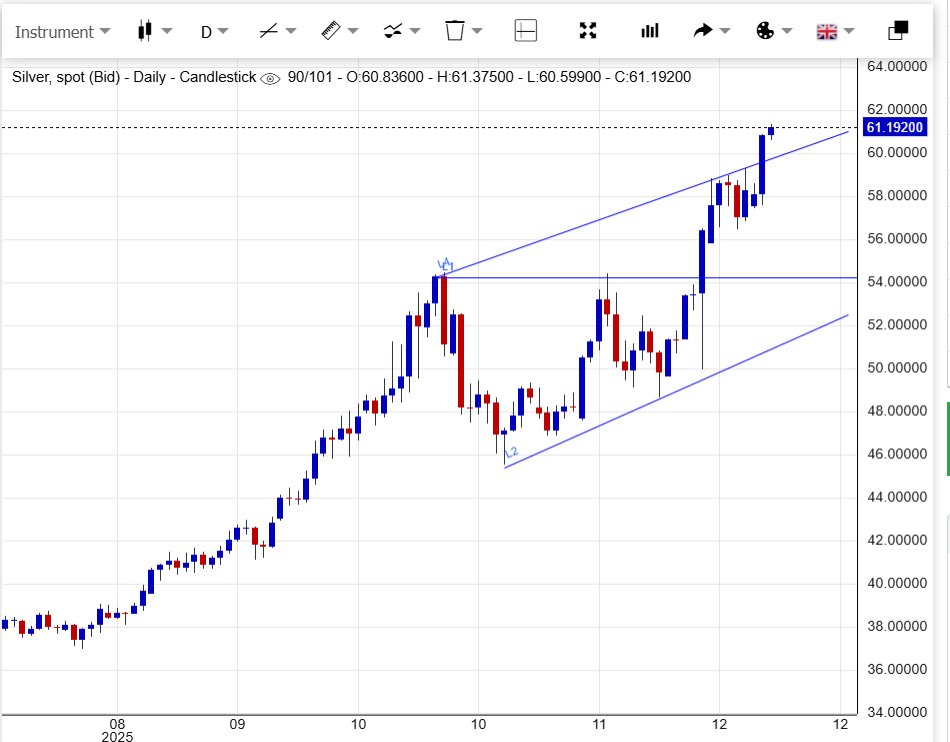Toggle the eye visibility icon for Silver series

click(x=270, y=78)
